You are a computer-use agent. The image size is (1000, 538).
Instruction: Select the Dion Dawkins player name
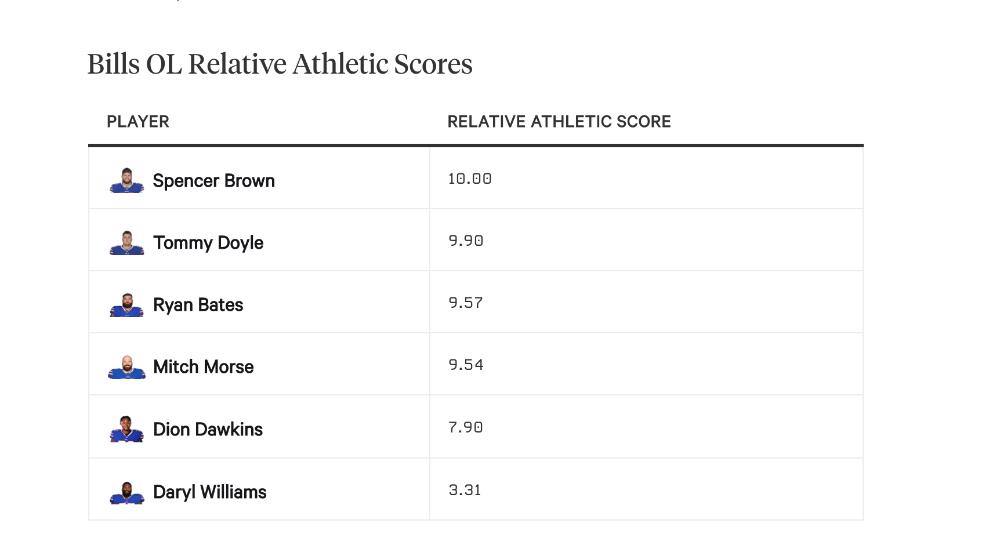pos(208,430)
